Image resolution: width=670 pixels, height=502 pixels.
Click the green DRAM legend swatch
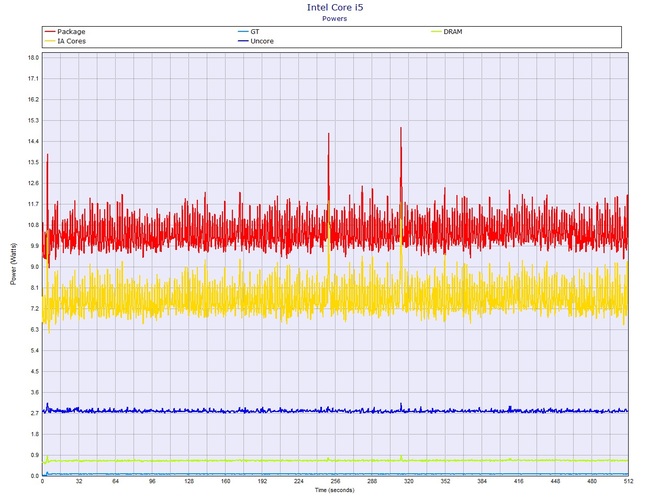click(436, 32)
